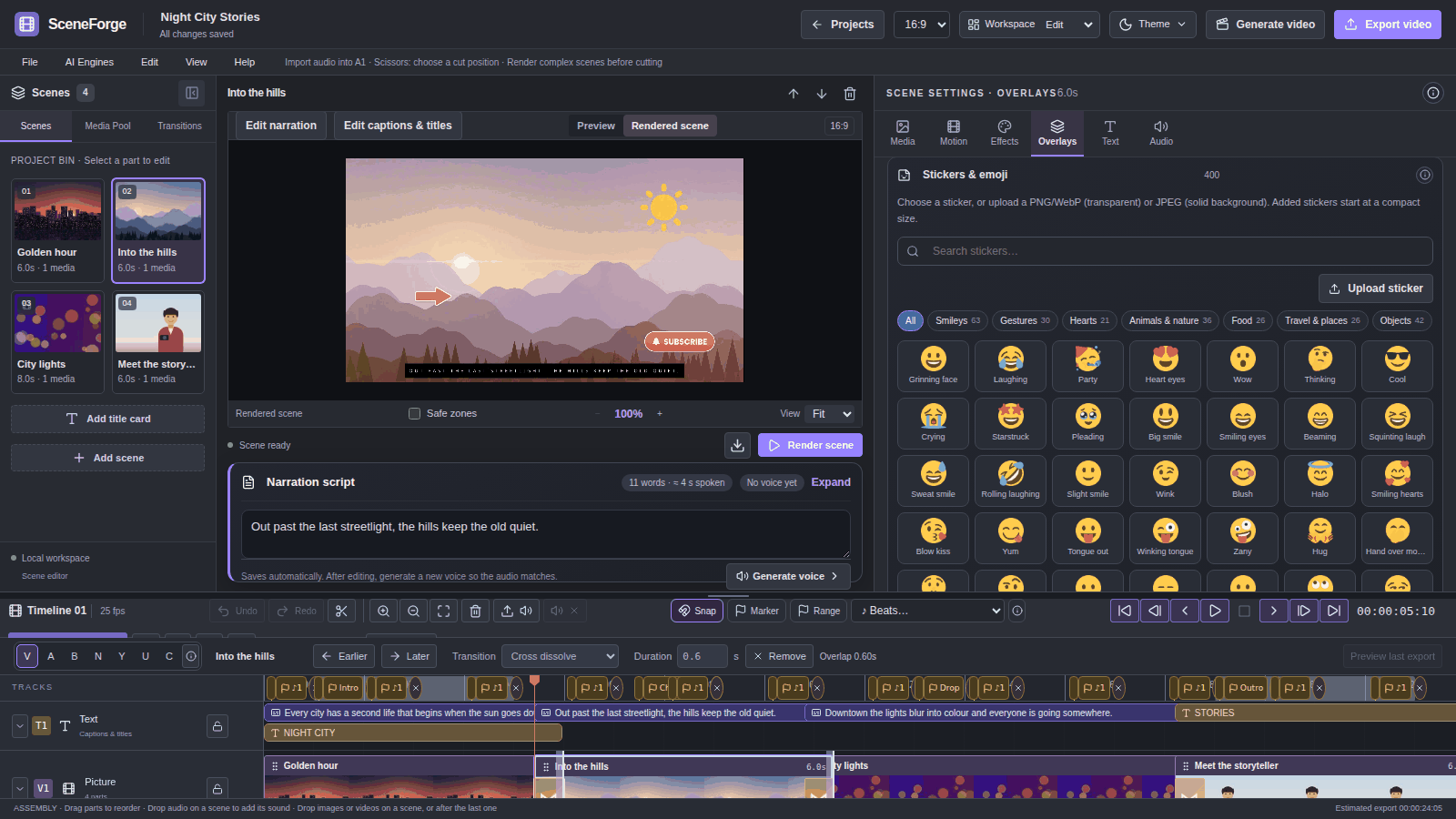Open the beats info icon in timeline
This screenshot has width=1456, height=819.
pos(1017,611)
